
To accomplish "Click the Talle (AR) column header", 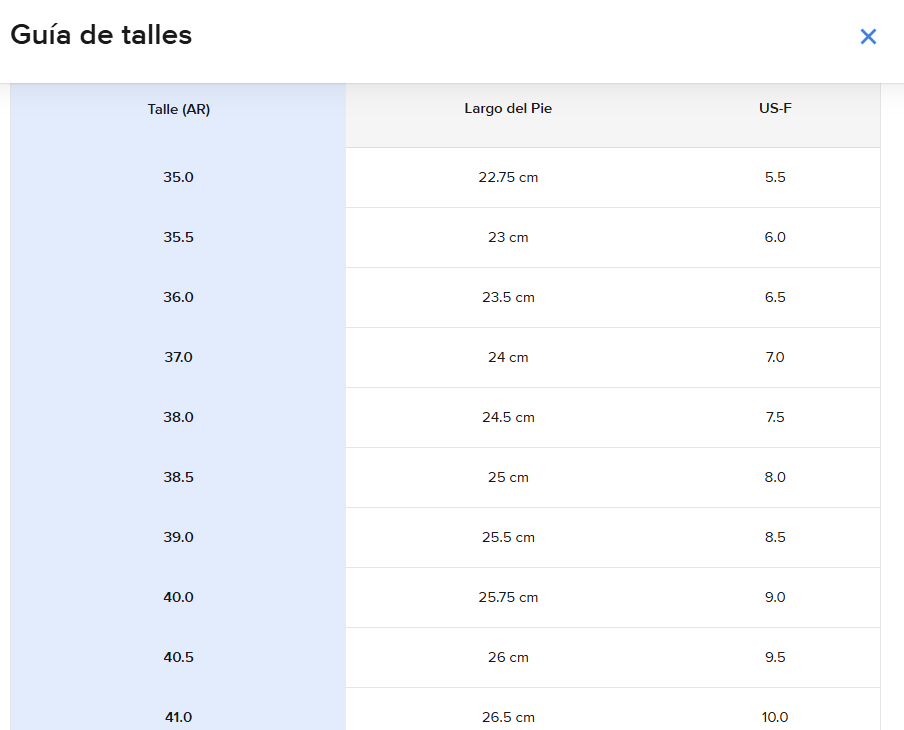I will coord(178,109).
